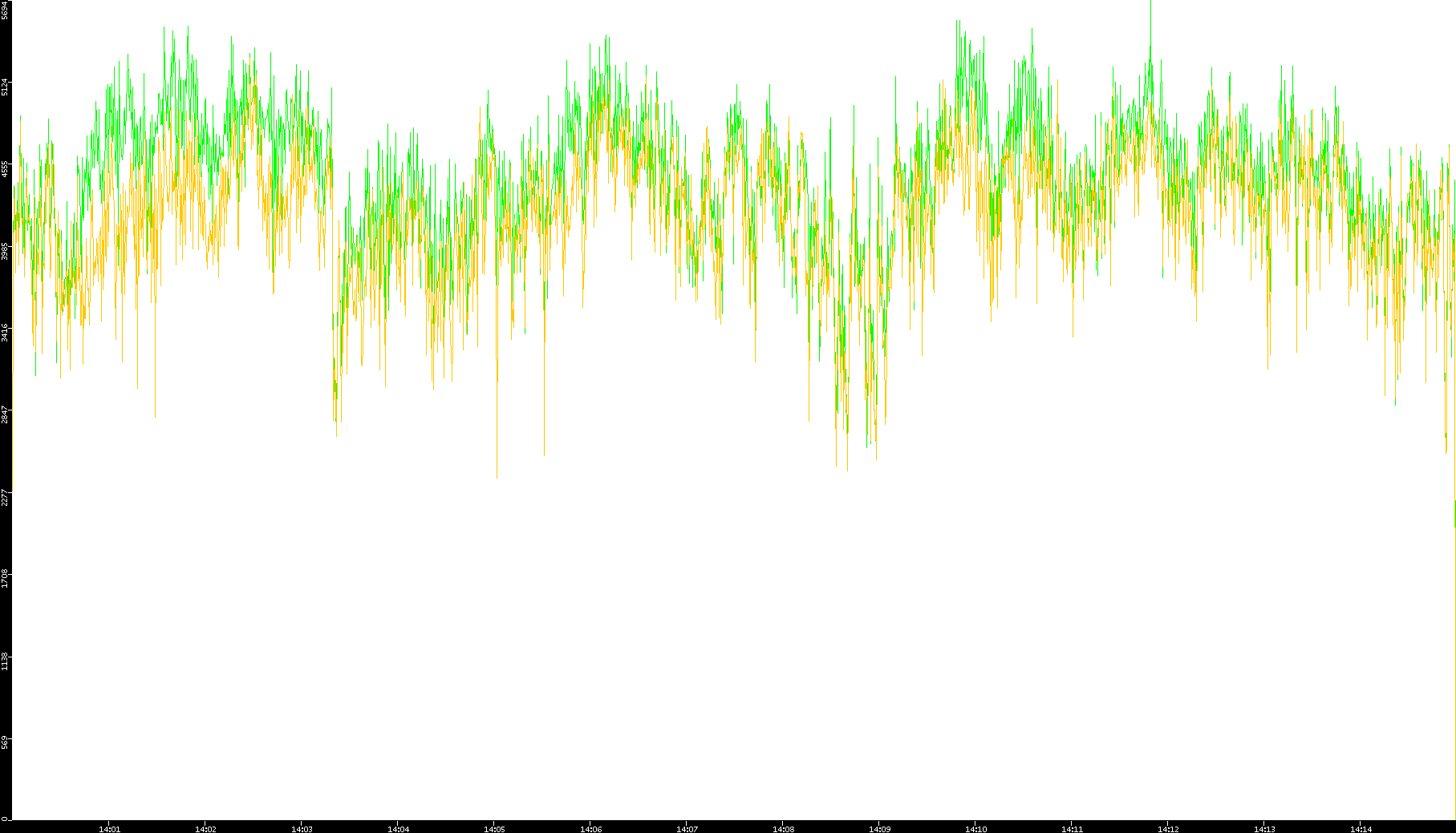Select the 14:14 time axis marker

[1361, 829]
